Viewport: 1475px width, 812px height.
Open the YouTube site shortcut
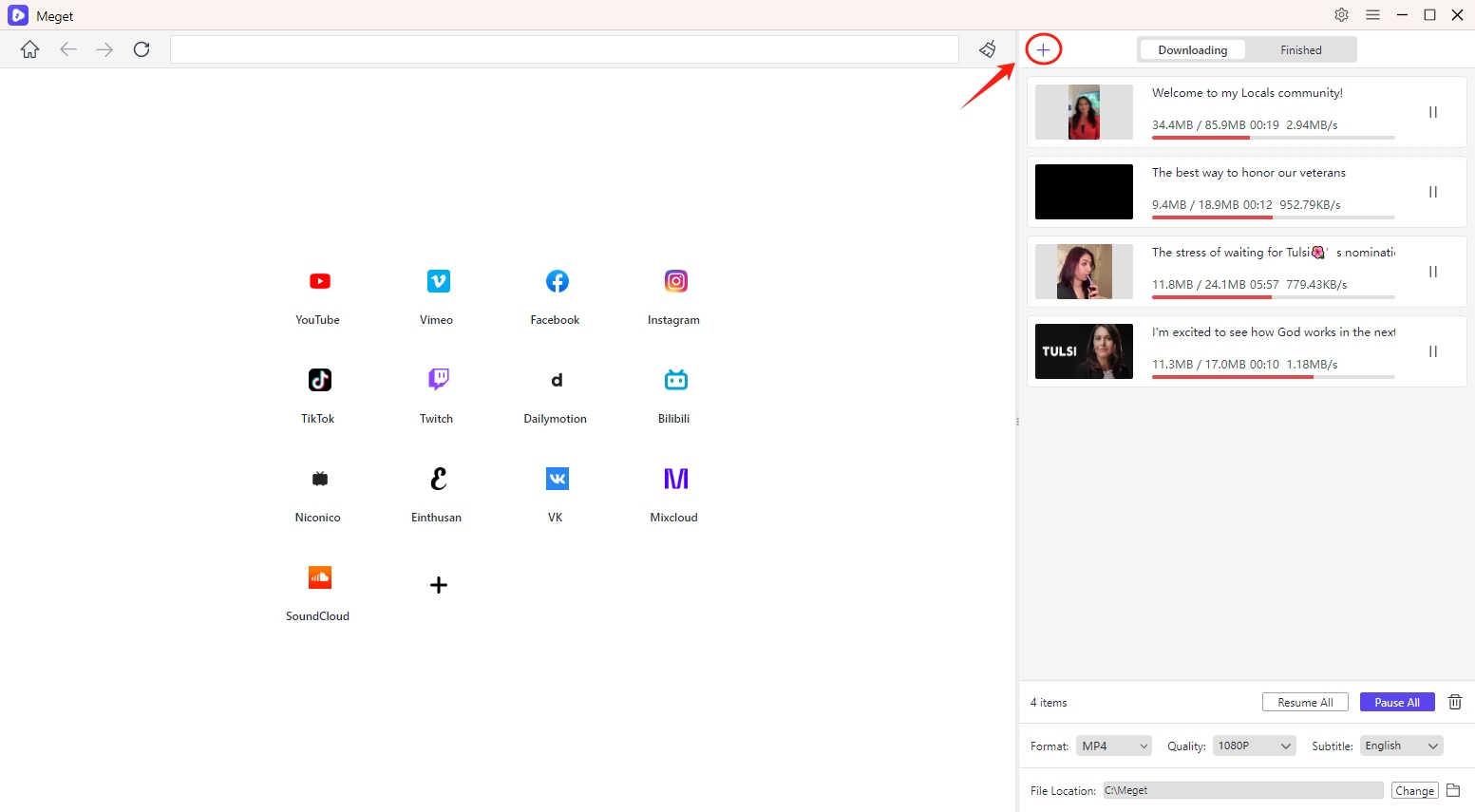(x=319, y=282)
